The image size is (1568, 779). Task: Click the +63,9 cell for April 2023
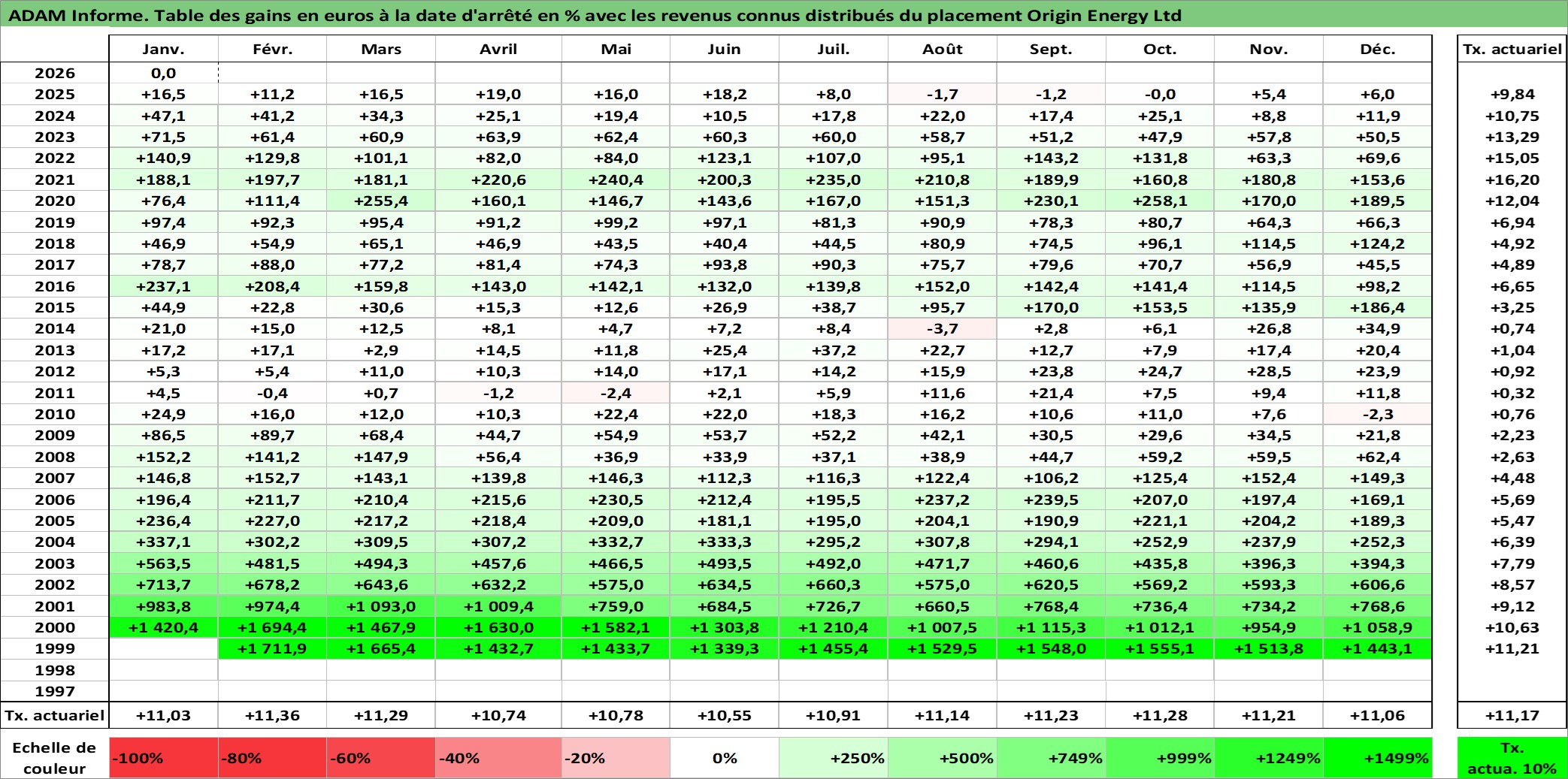point(498,137)
